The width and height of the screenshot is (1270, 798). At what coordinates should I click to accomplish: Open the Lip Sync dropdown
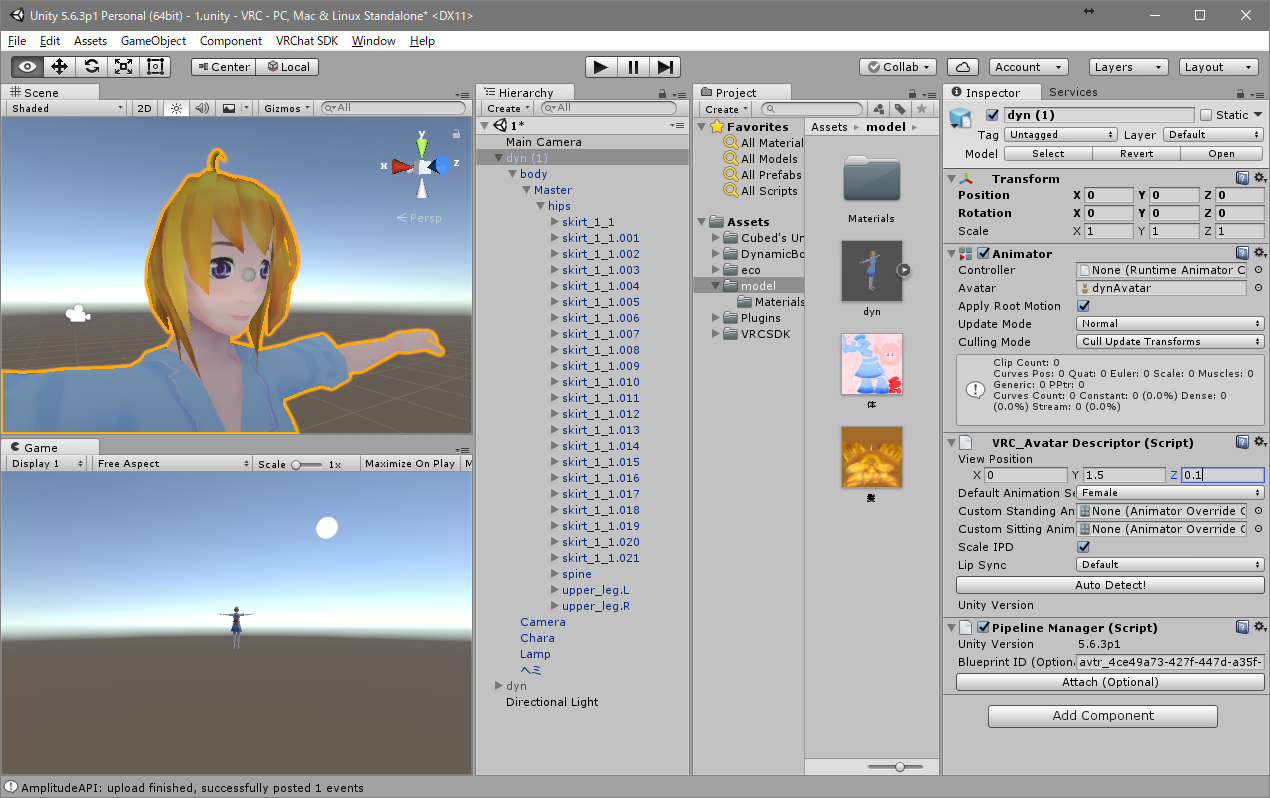[1171, 565]
